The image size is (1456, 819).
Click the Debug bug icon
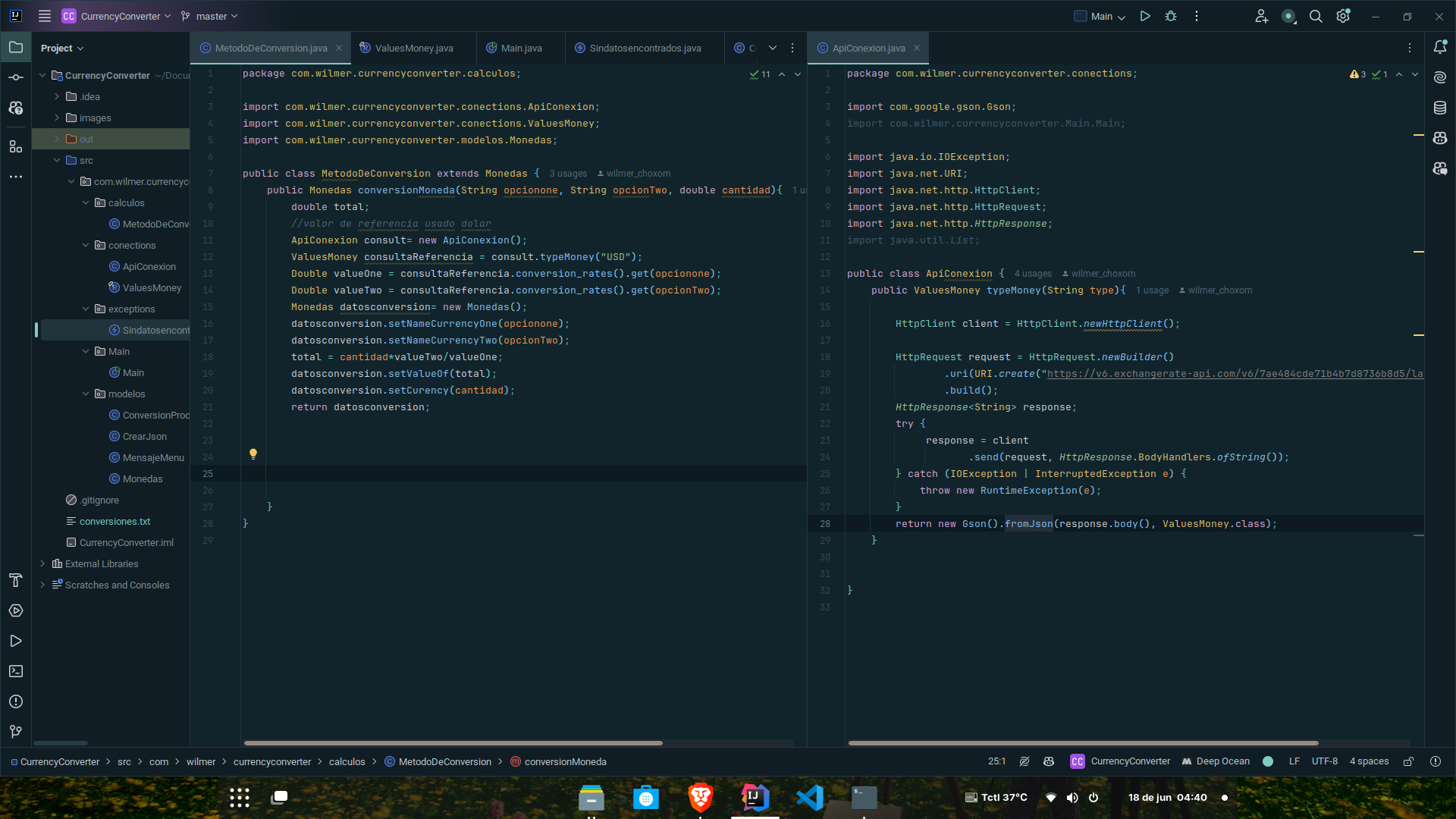click(x=1171, y=16)
